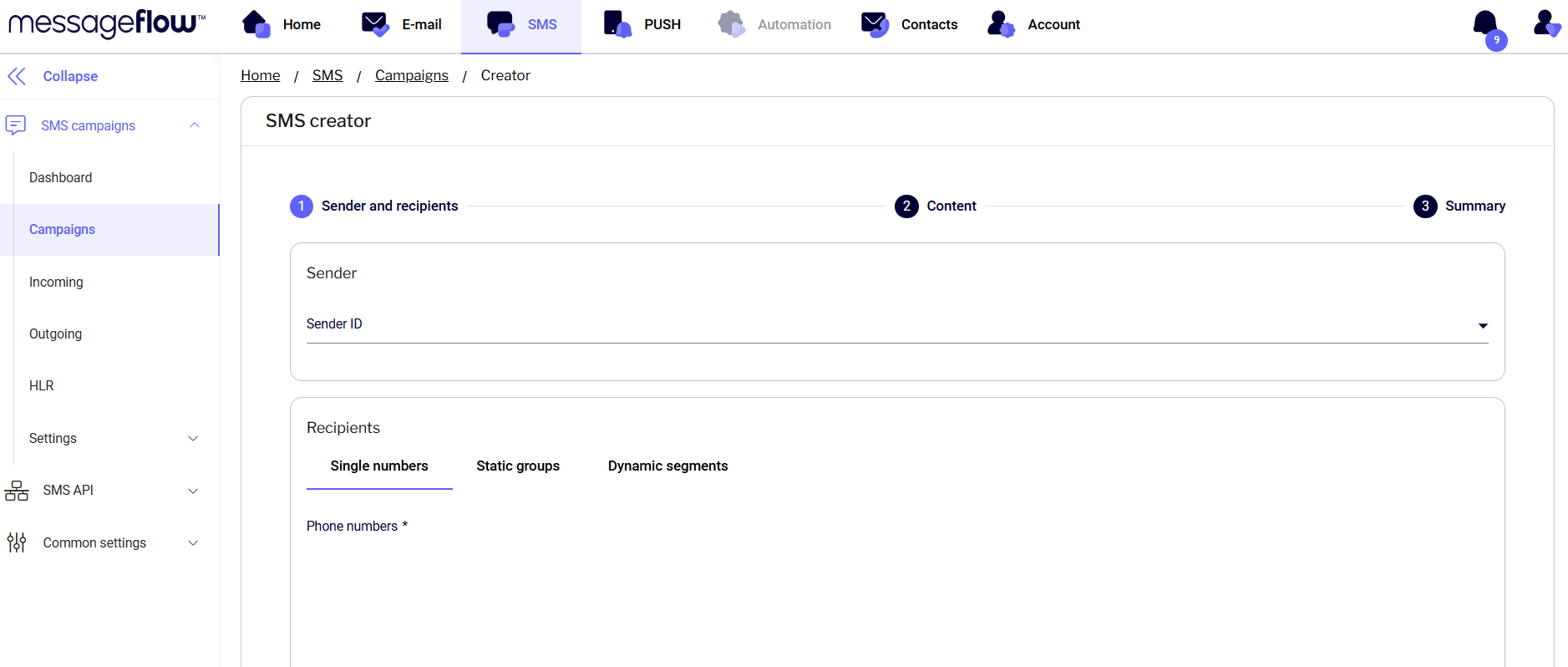Click the Common settings sliders icon
This screenshot has width=1568, height=667.
17,542
